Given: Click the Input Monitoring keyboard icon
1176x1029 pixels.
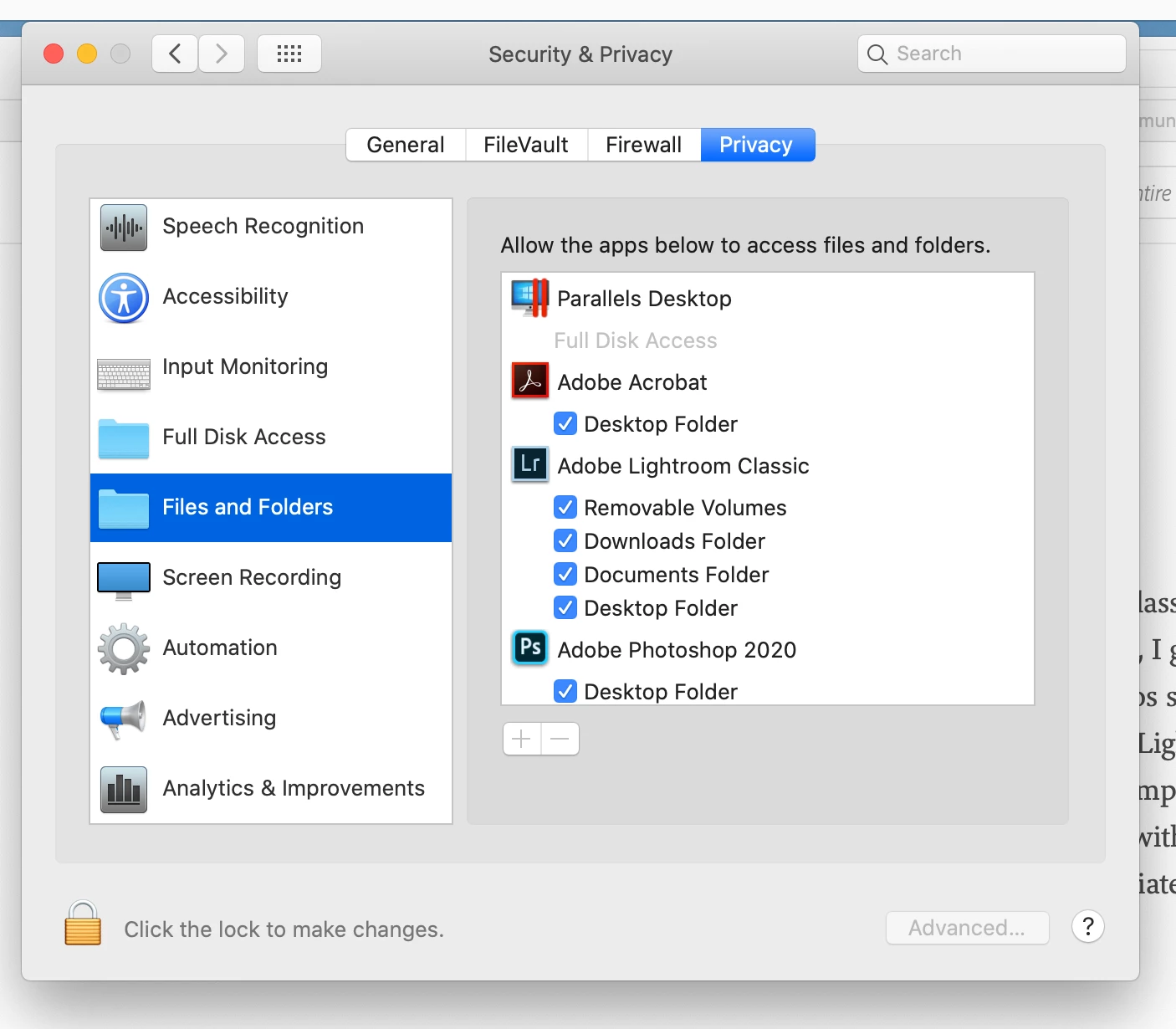Looking at the screenshot, I should coord(124,374).
